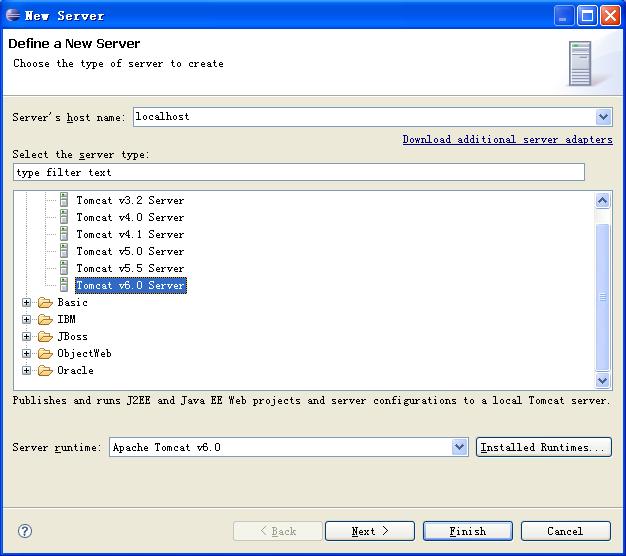Click the Tomcat v4.1 Server icon
Image resolution: width=626 pixels, height=556 pixels.
tap(64, 234)
